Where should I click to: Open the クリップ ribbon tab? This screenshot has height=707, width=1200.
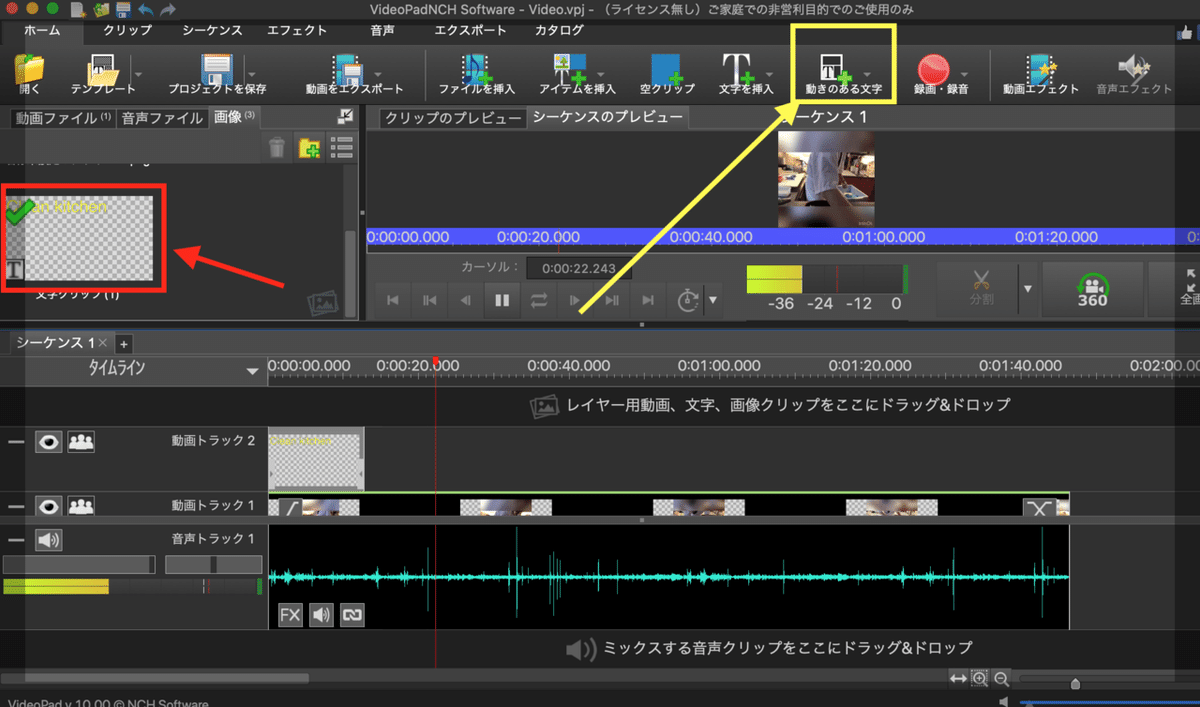127,30
